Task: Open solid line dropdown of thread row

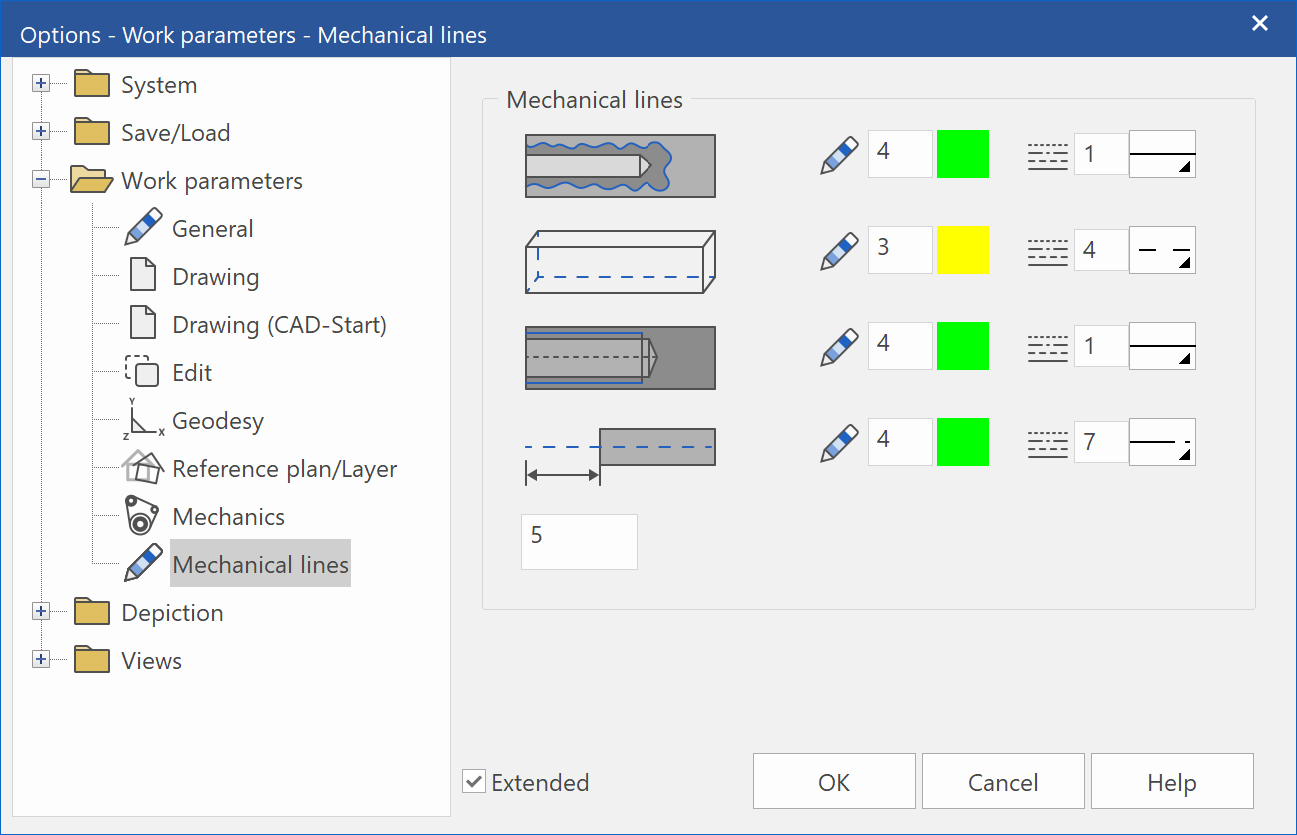Action: [1162, 346]
